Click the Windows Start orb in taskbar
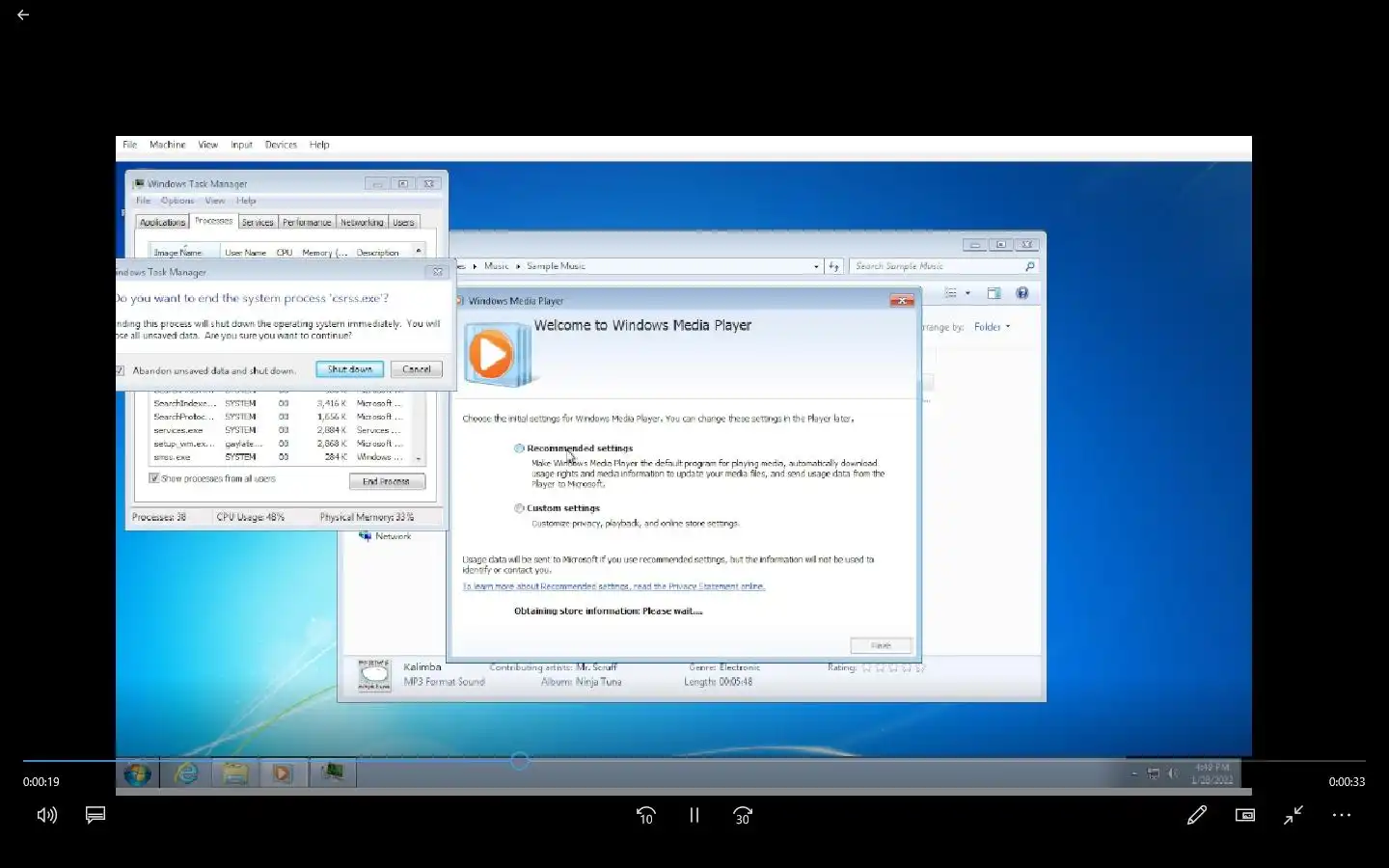Screen dimensions: 1389x868 click(x=137, y=773)
